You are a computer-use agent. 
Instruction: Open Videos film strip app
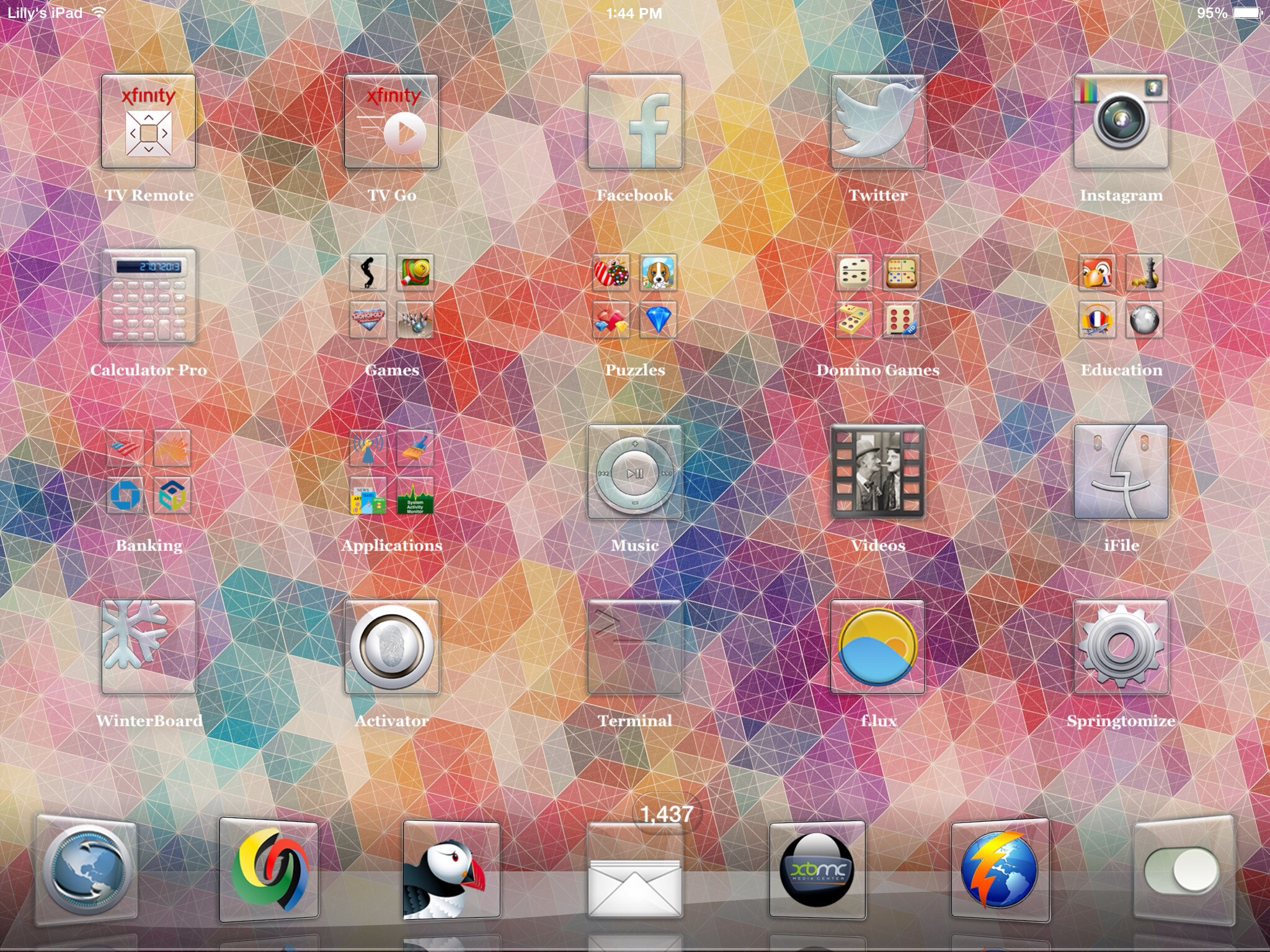(877, 472)
